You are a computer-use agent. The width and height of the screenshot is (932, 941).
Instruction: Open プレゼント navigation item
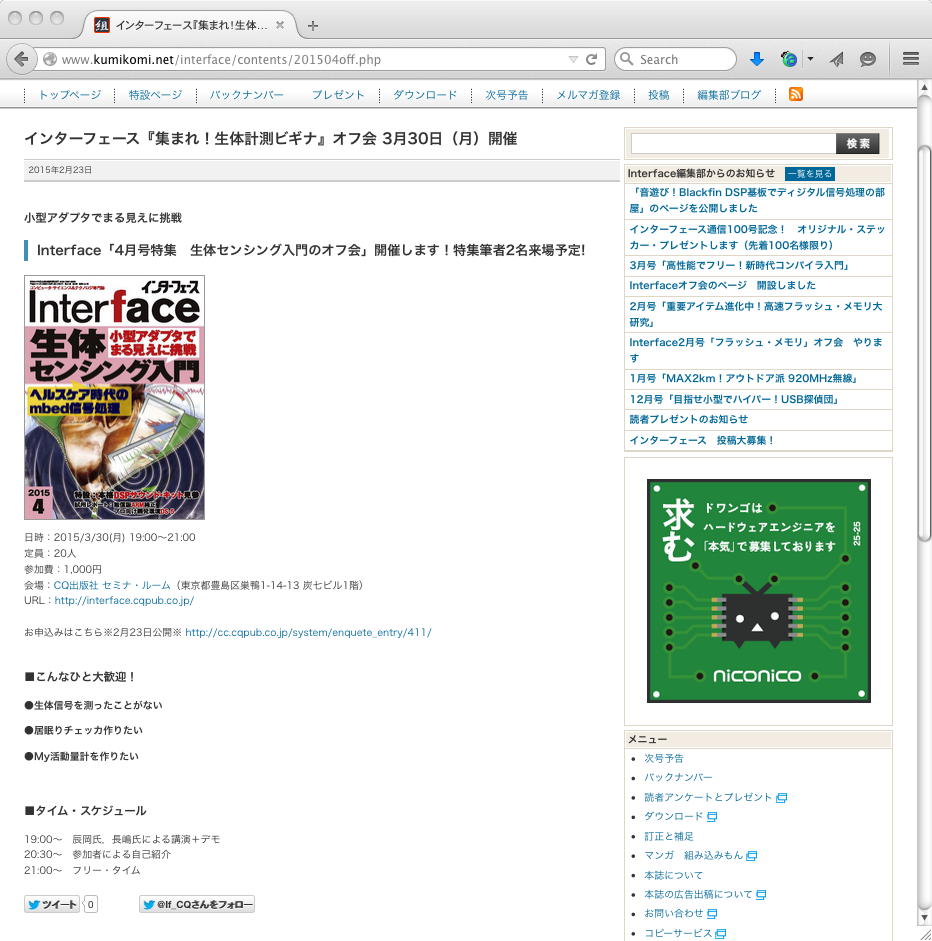coord(338,95)
